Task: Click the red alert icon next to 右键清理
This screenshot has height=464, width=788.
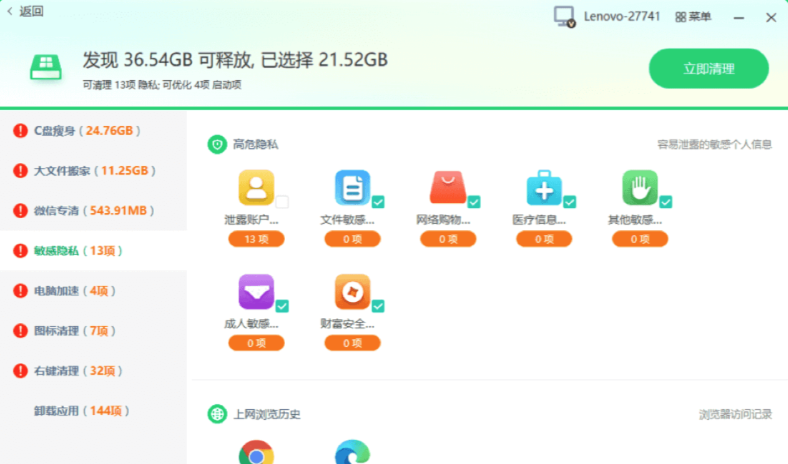Action: coord(20,371)
